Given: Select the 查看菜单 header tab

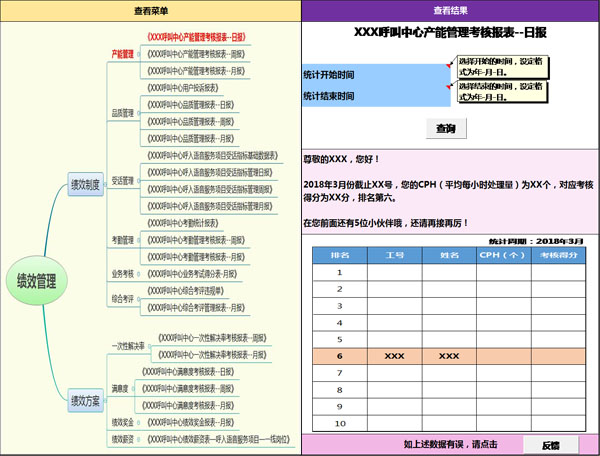Looking at the screenshot, I should click(150, 10).
